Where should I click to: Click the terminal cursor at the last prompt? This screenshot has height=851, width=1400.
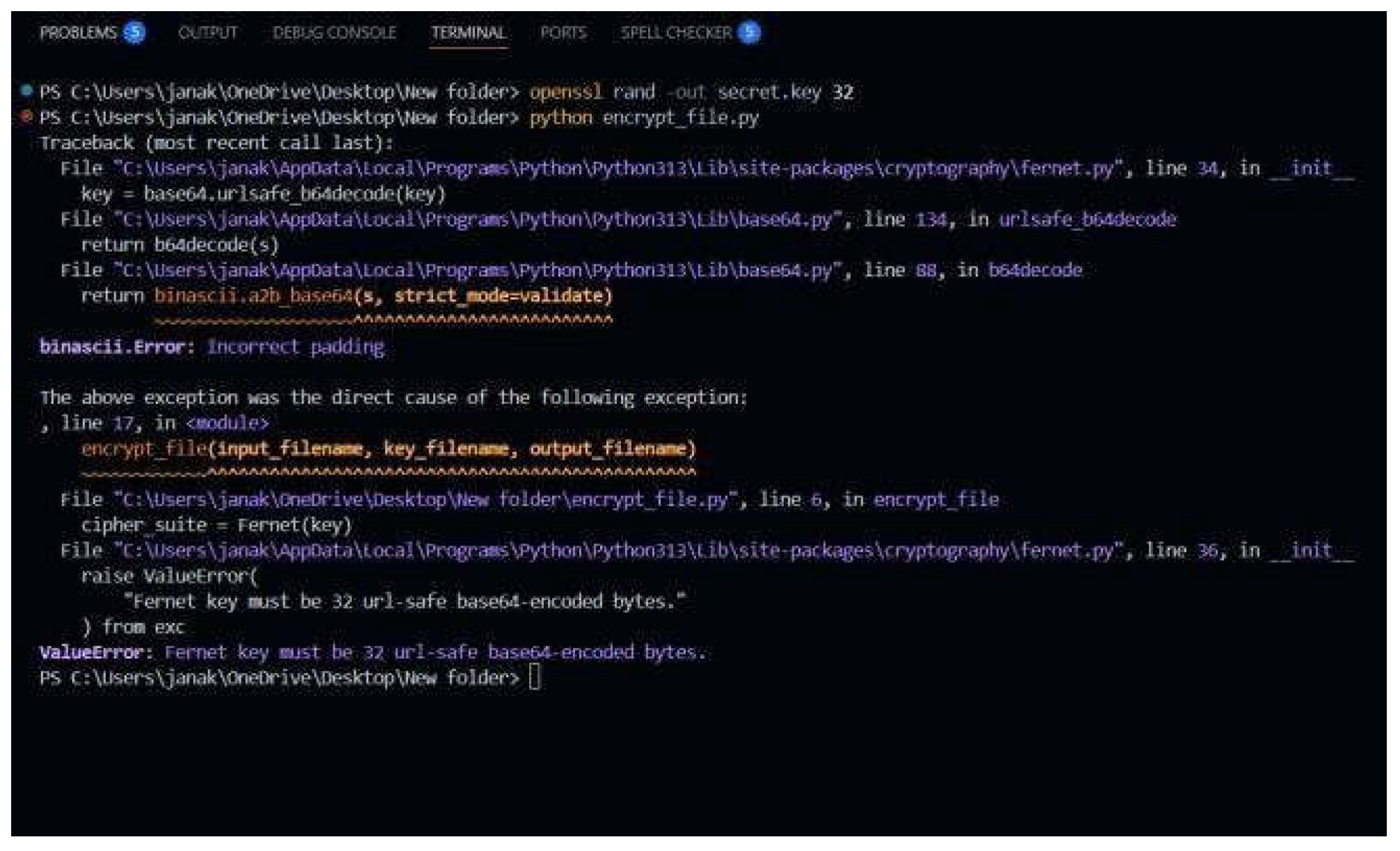534,677
